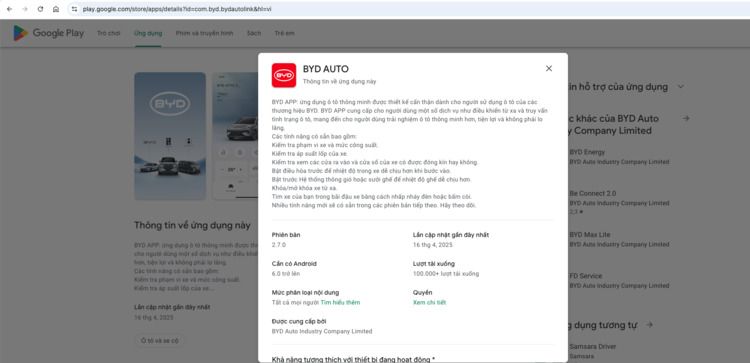This screenshot has width=750, height=363.
Task: Open the BYD Energy app entry
Action: [619, 156]
